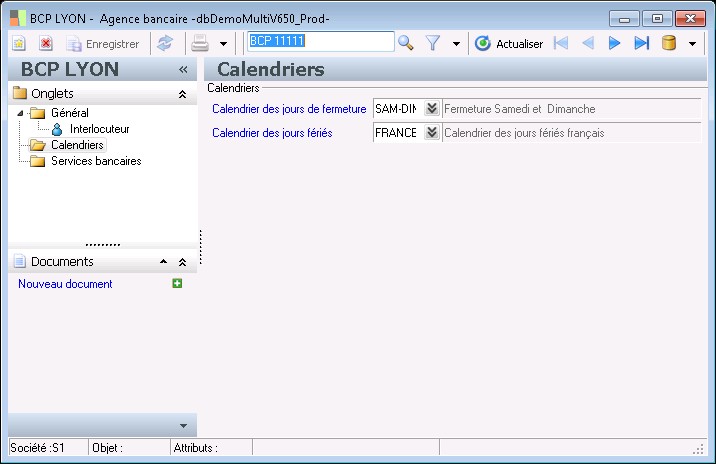Click the Documents section header
Image resolution: width=716 pixels, height=464 pixels.
tap(103, 262)
